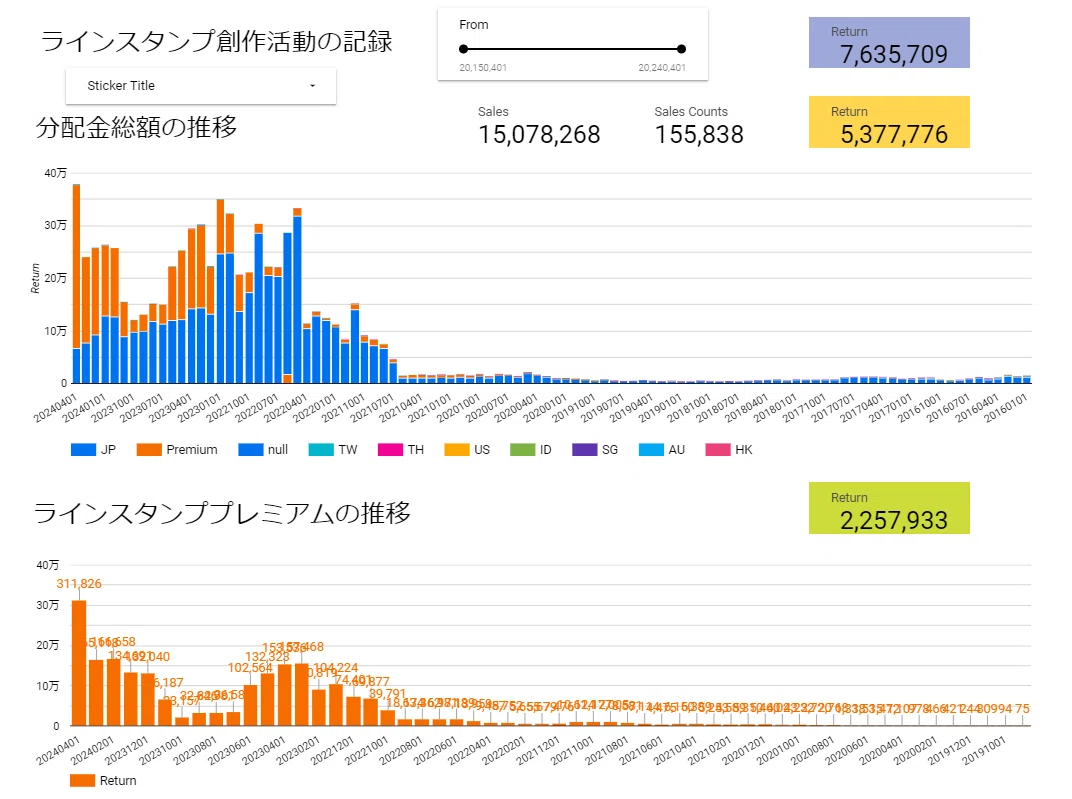Click the Return y-axis title of top chart
Image resolution: width=1072 pixels, height=799 pixels.
[36, 278]
